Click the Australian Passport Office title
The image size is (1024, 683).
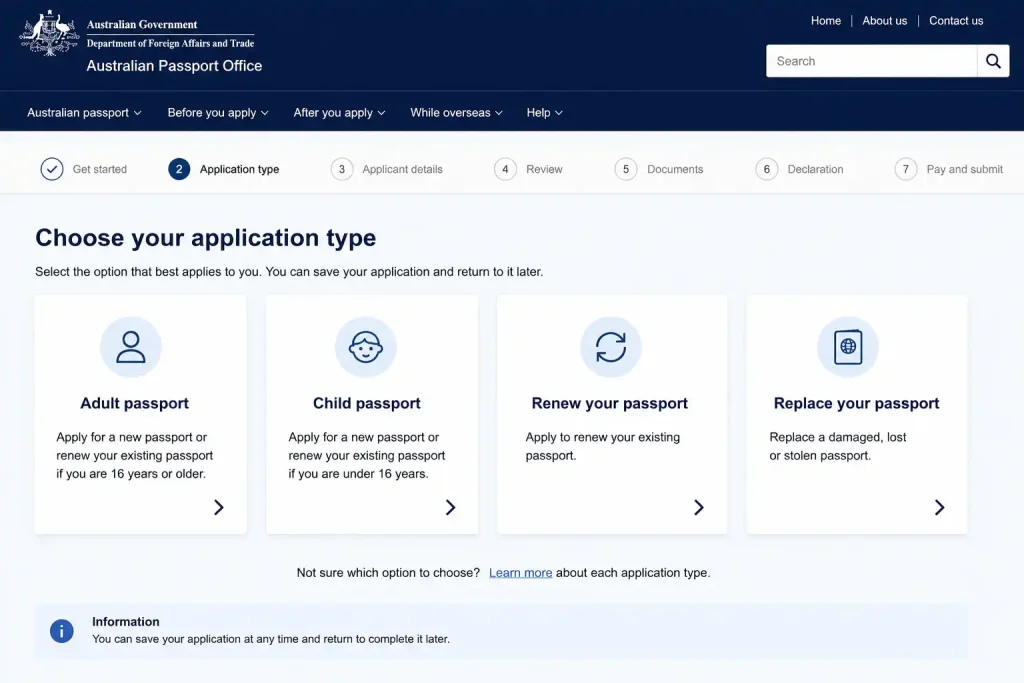pos(174,66)
